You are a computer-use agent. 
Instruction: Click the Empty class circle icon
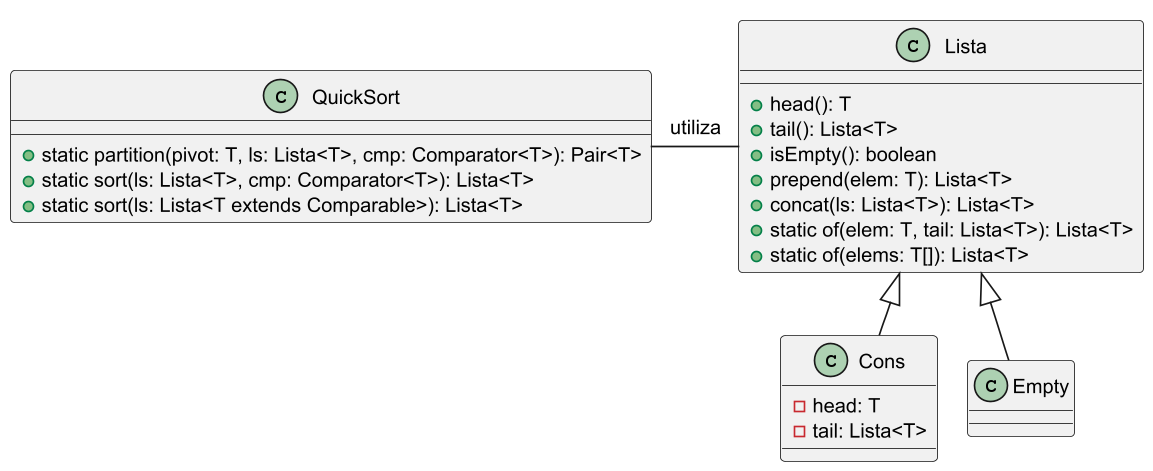[992, 386]
